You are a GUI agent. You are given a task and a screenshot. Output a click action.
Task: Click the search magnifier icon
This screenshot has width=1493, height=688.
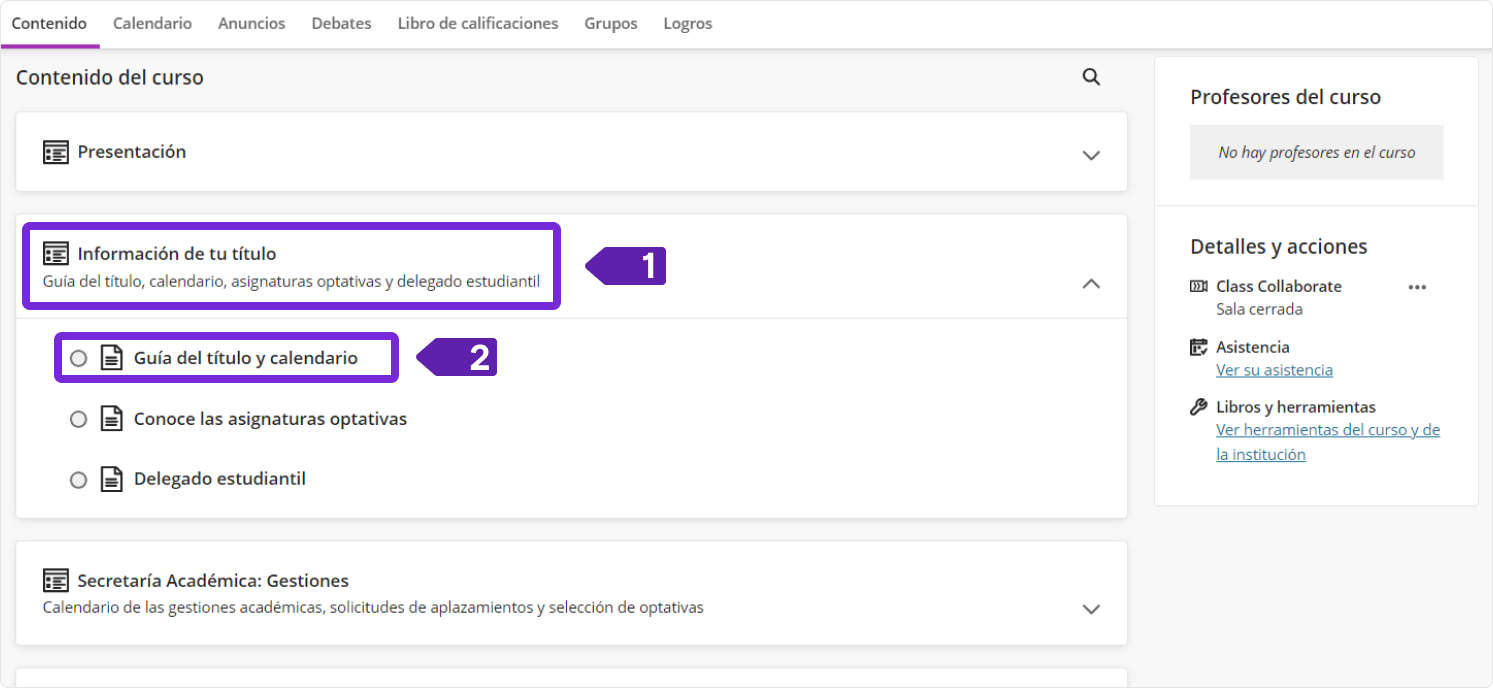pyautogui.click(x=1091, y=77)
